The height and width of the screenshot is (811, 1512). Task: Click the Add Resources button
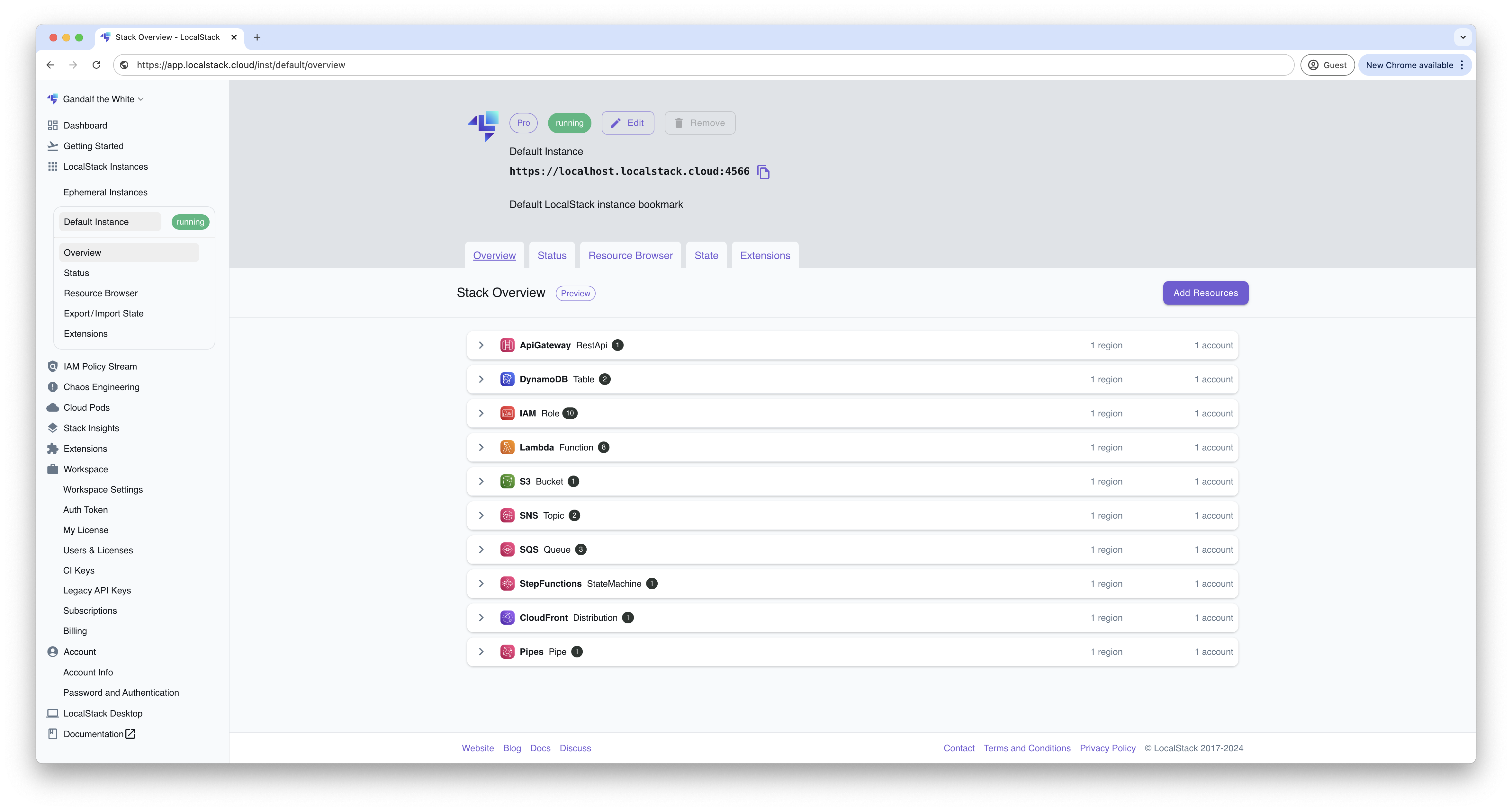1205,293
